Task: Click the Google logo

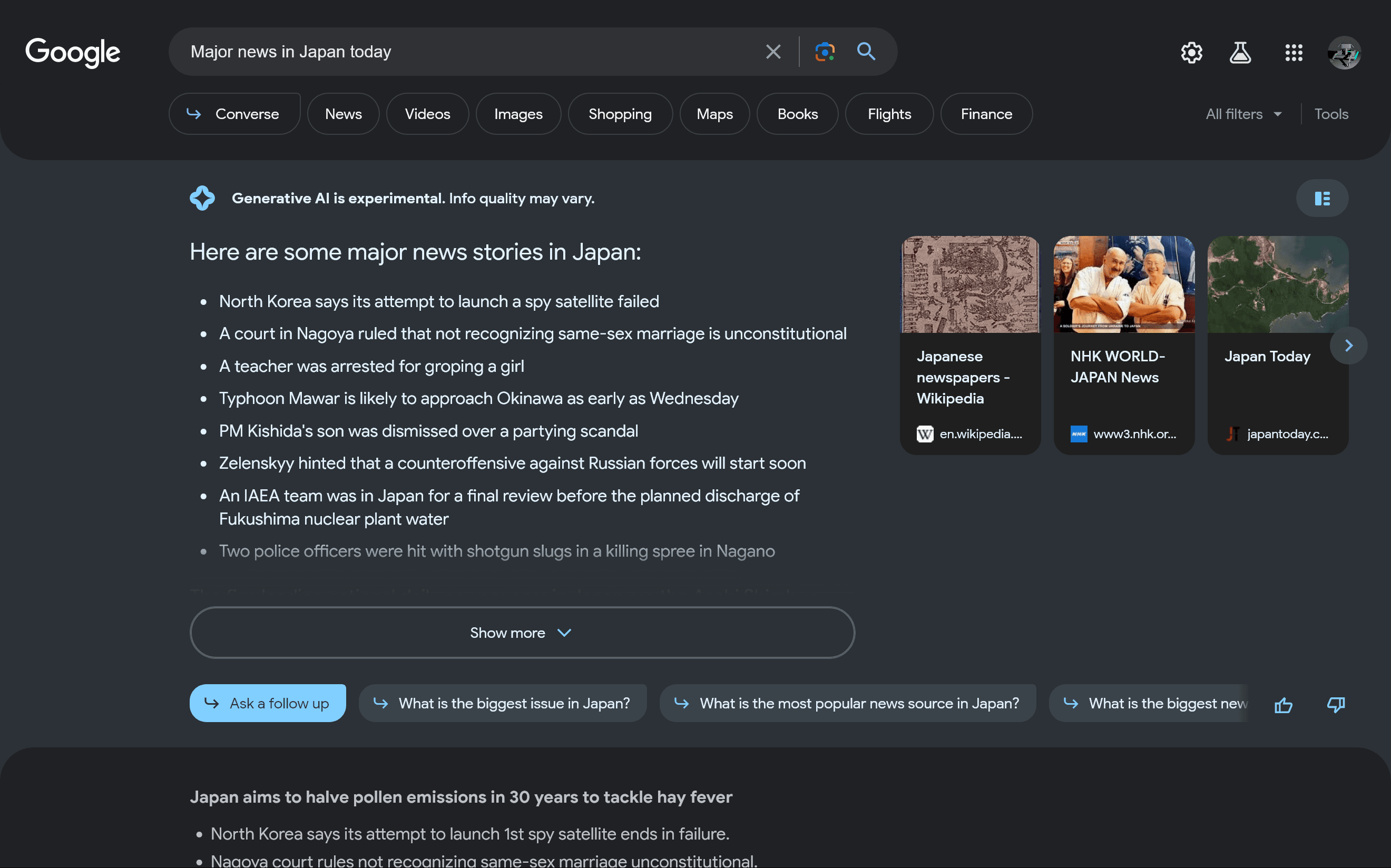Action: pos(73,52)
